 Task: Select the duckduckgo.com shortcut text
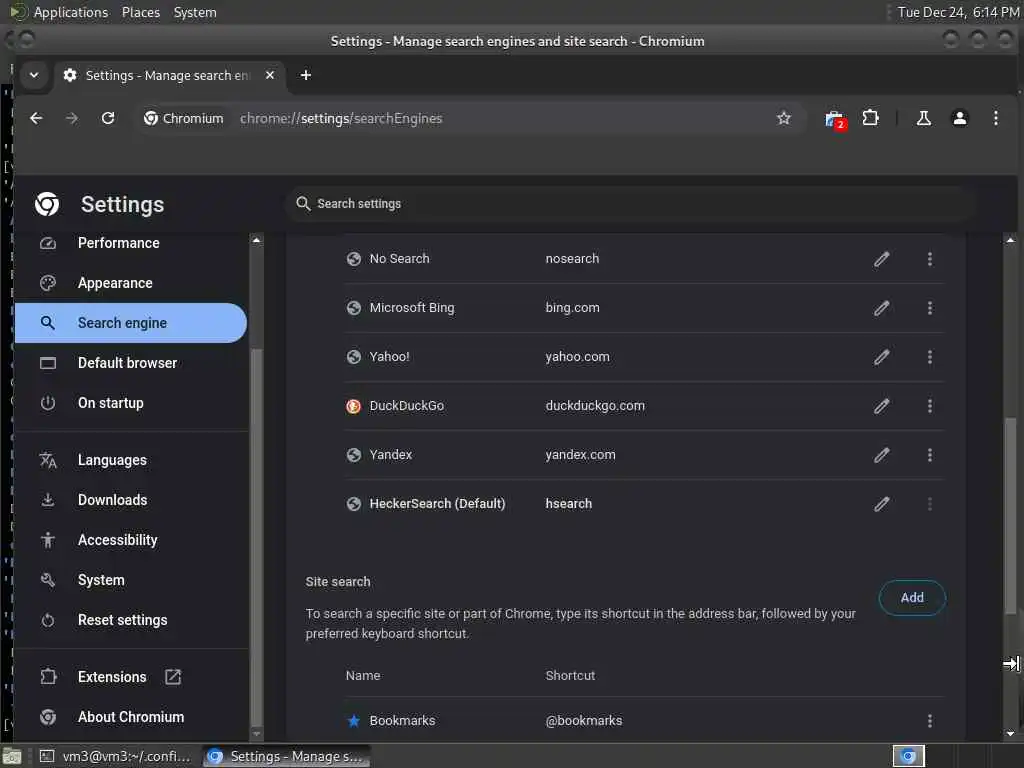tap(595, 406)
